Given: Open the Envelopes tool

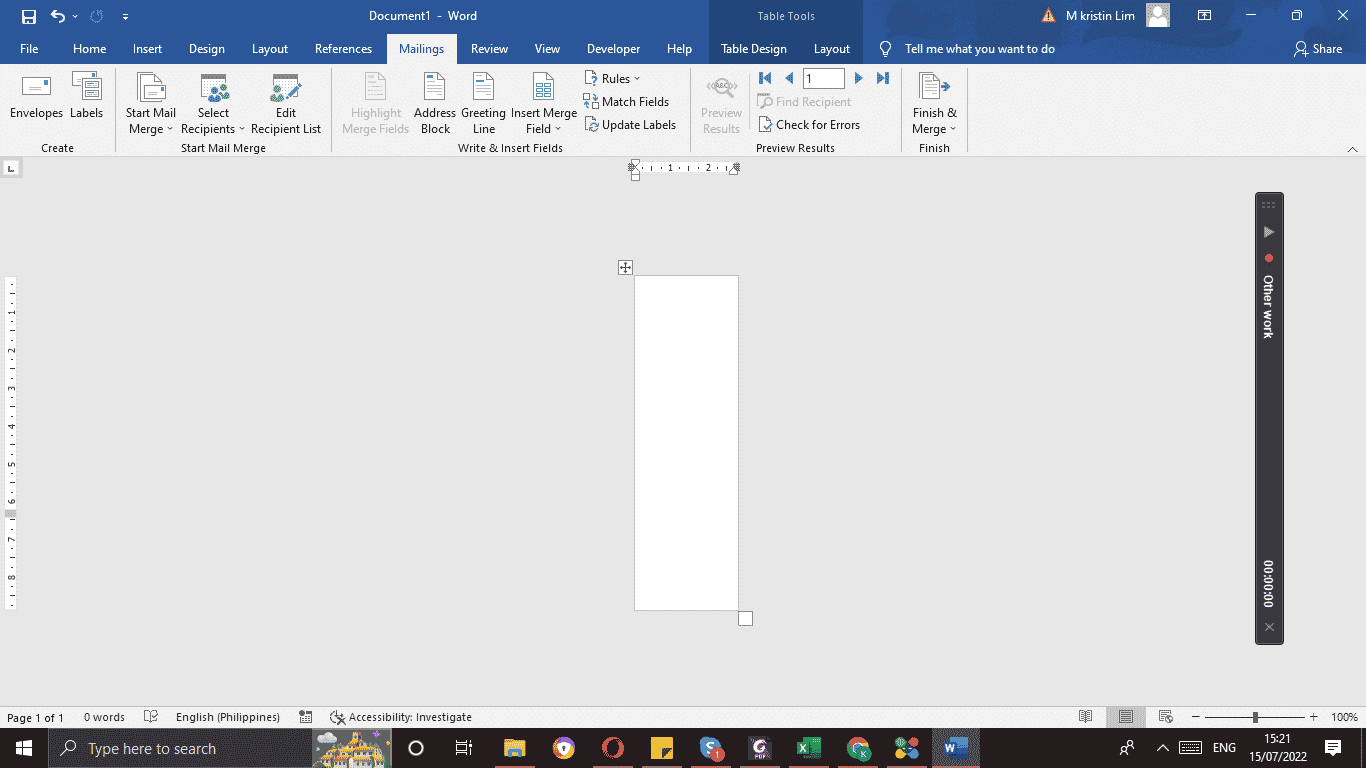Looking at the screenshot, I should [36, 98].
